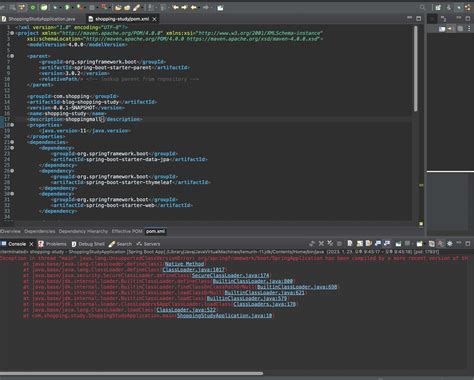Click the editor vertical scrollbar thumb
474x380 pixels.
(x=416, y=68)
